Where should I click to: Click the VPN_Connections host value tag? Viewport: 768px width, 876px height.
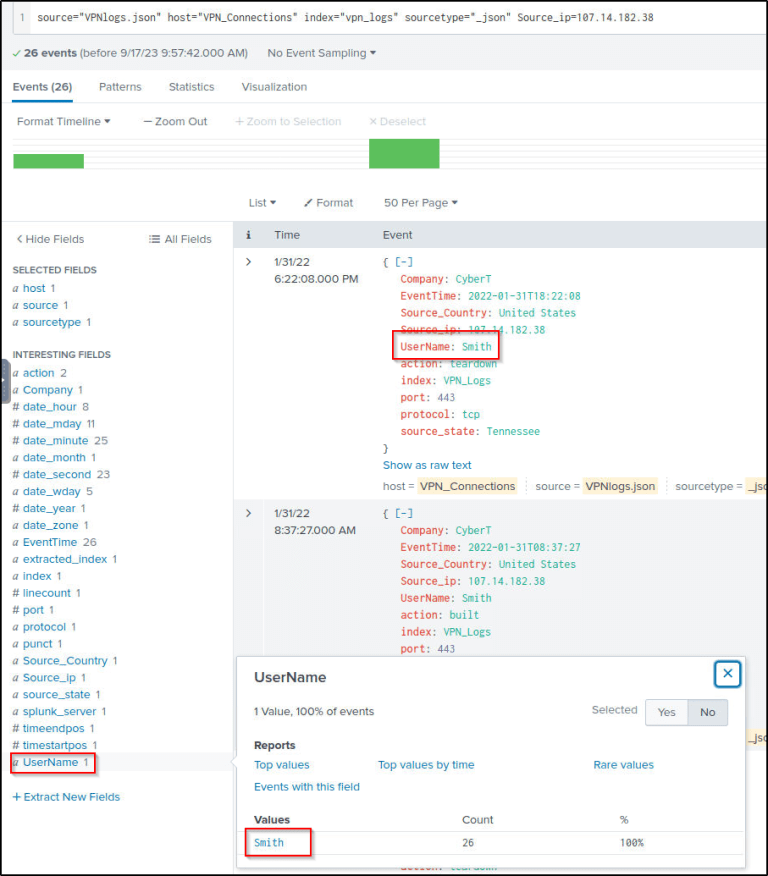tap(468, 487)
